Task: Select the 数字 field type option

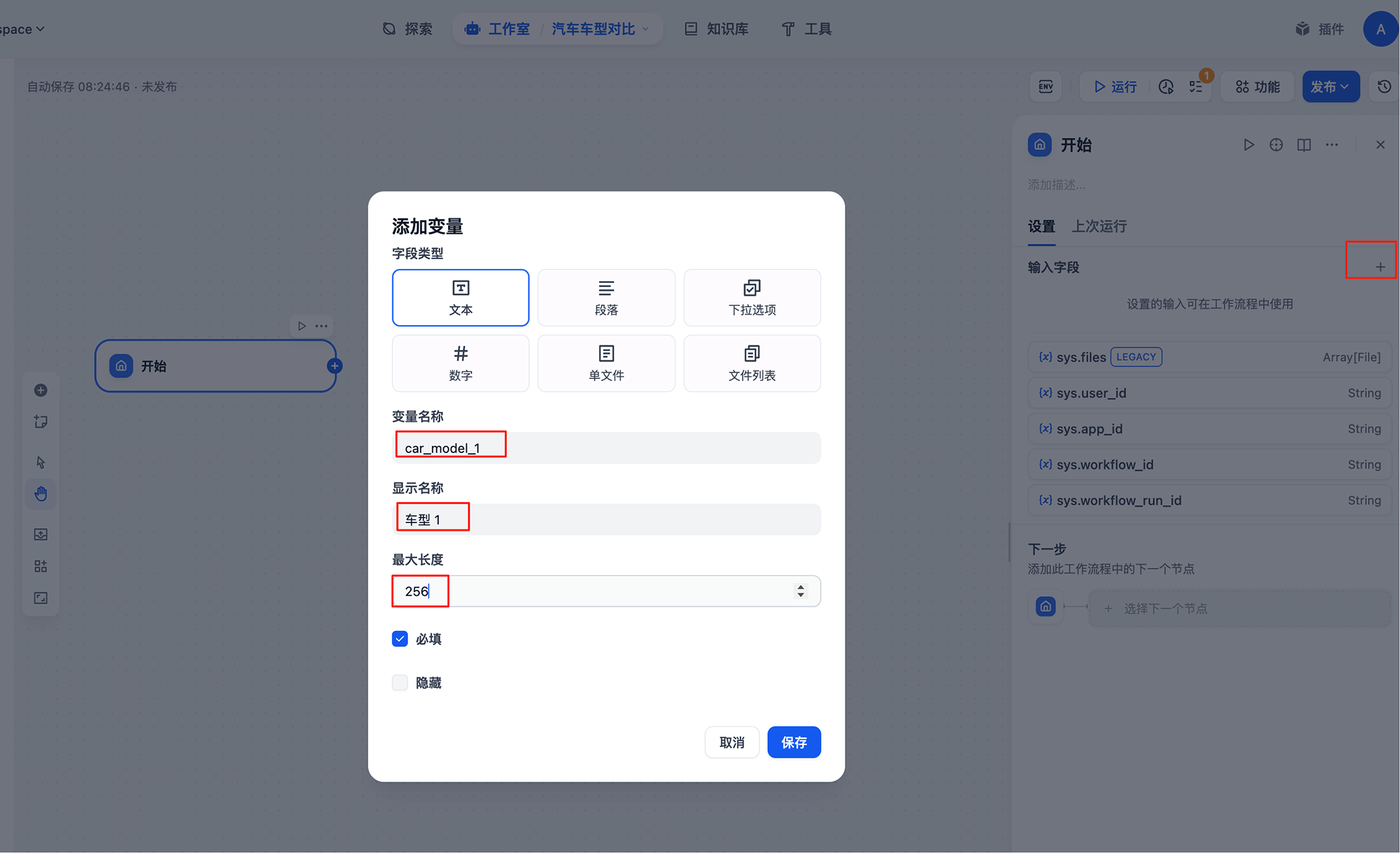Action: pyautogui.click(x=461, y=363)
